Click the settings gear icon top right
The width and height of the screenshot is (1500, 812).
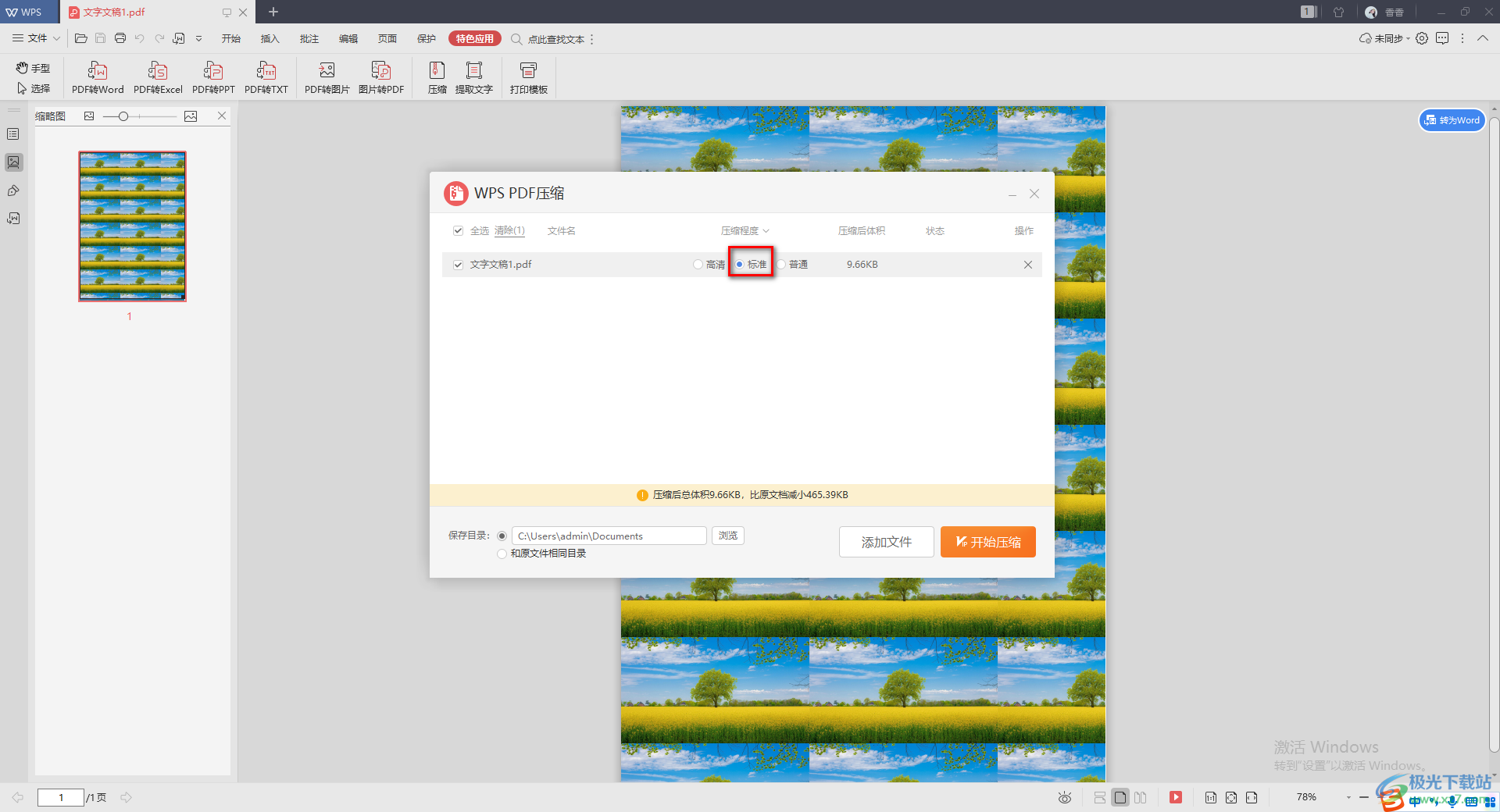(x=1422, y=38)
